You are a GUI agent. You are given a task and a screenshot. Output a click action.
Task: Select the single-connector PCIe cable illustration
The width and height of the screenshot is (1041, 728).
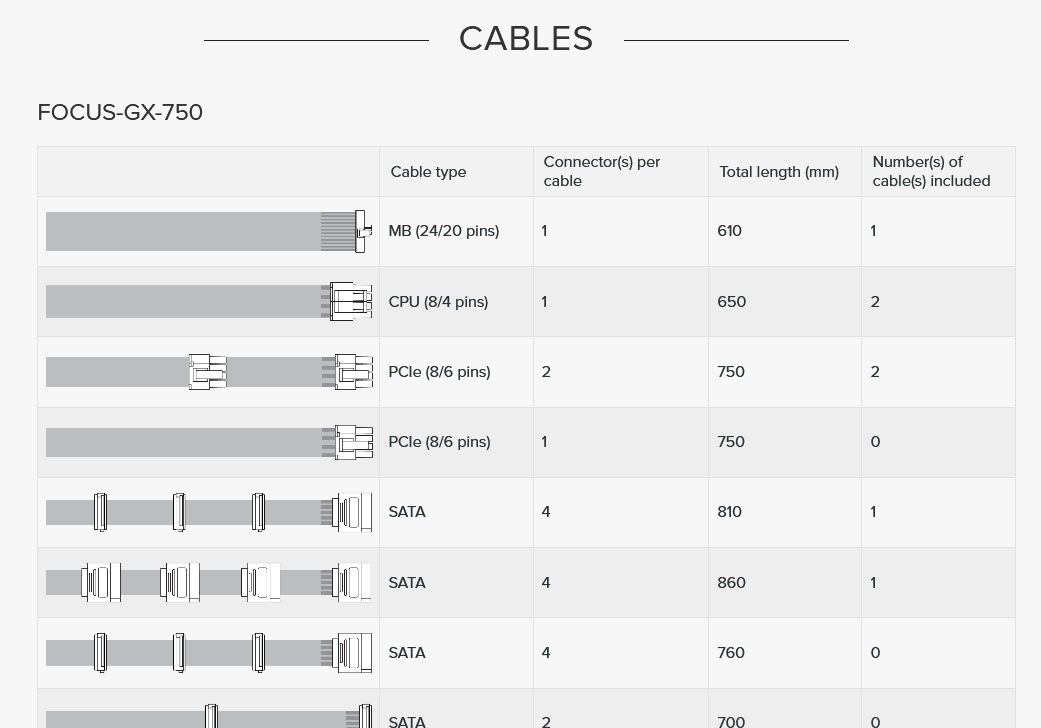[208, 442]
